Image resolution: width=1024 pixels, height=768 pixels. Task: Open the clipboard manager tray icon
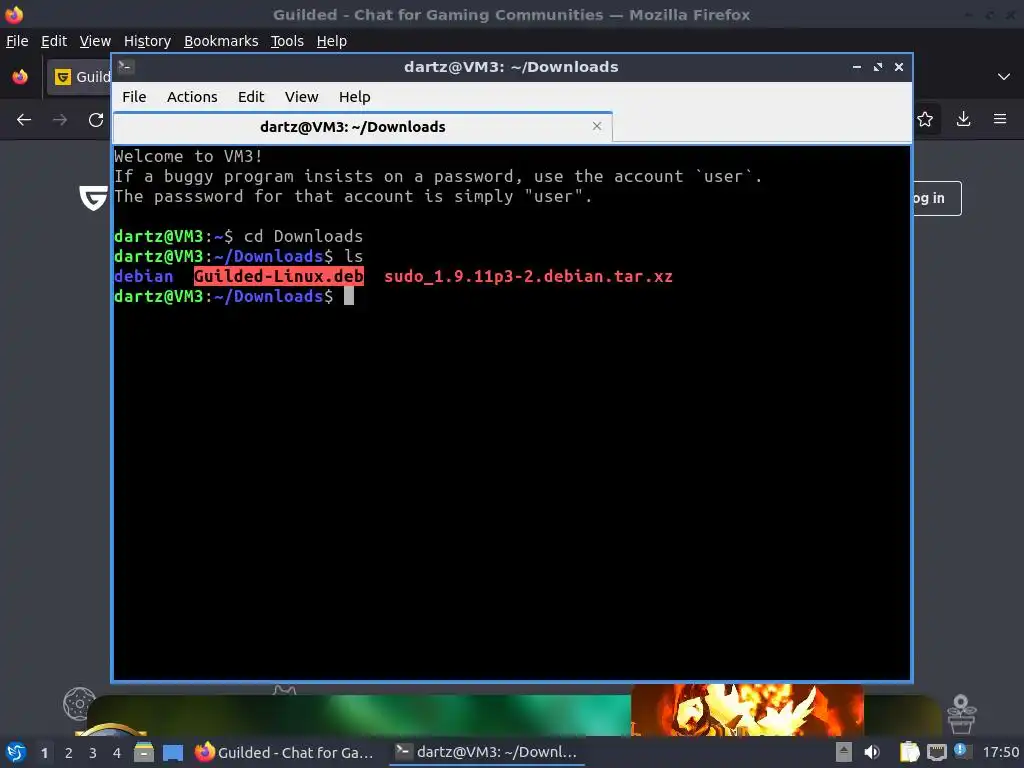pyautogui.click(x=909, y=752)
